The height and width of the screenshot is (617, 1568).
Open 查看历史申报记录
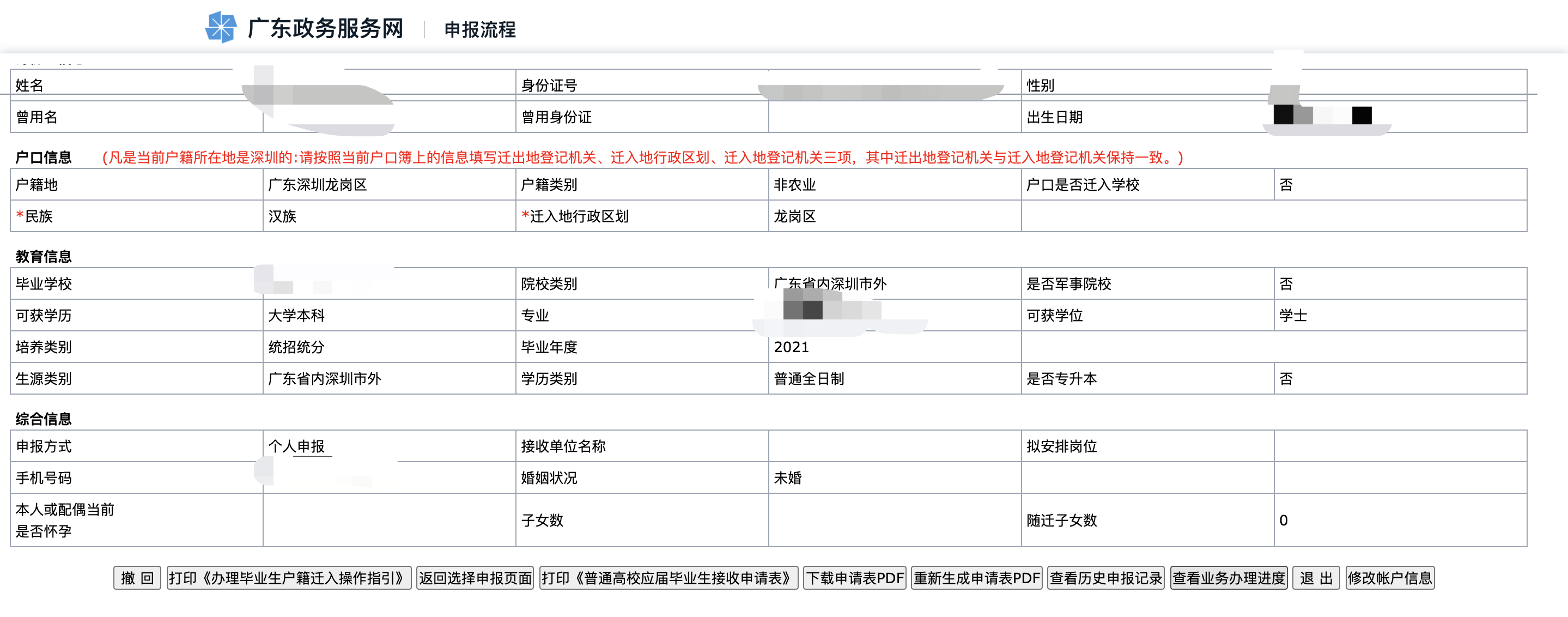click(1105, 577)
